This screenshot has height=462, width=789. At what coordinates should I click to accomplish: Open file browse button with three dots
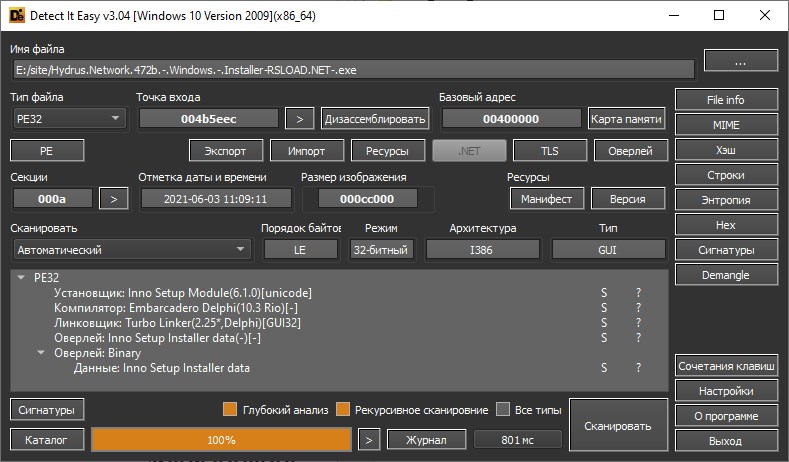point(741,61)
